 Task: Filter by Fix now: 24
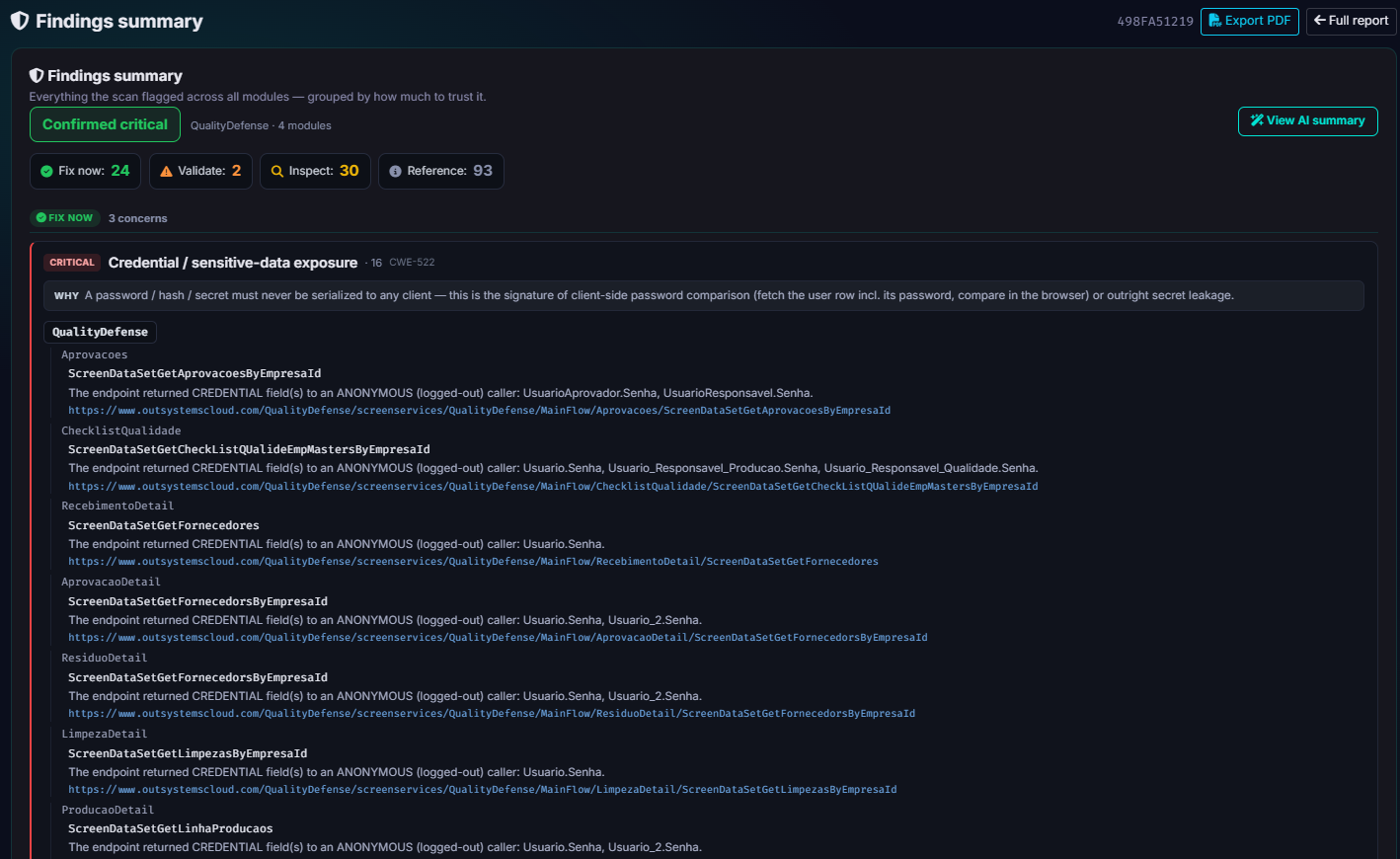click(x=85, y=171)
